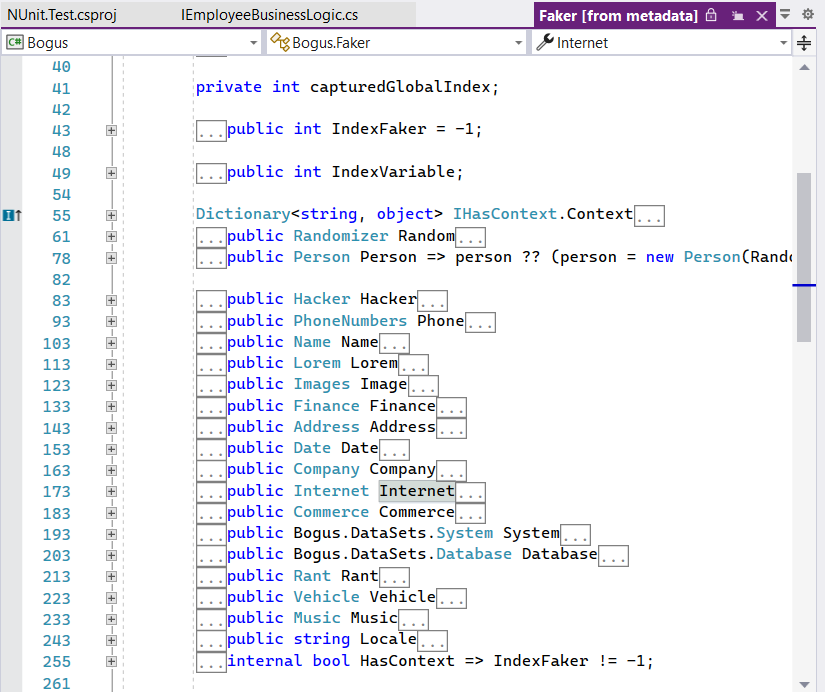Open the active files list chevron

[x=785, y=15]
